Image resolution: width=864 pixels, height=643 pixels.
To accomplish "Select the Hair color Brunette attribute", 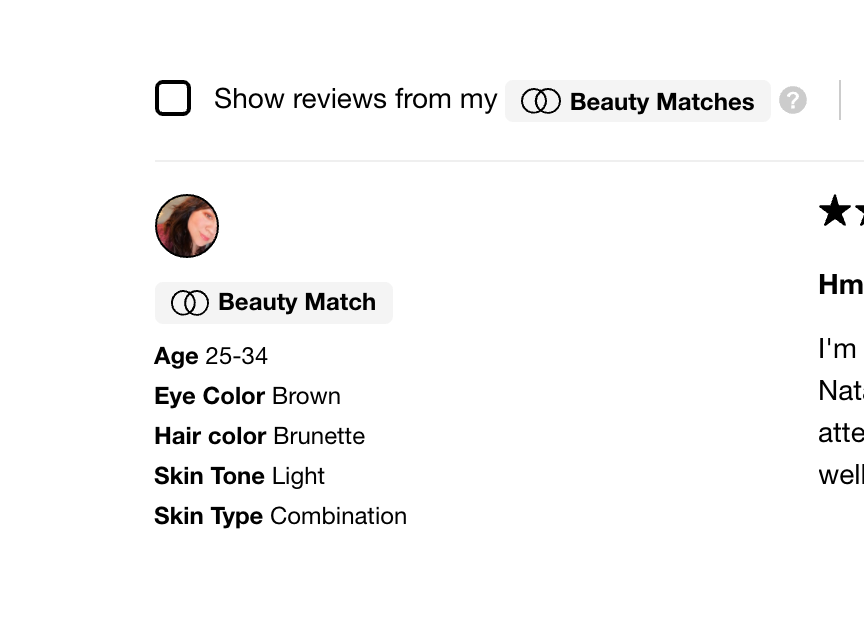I will click(x=259, y=436).
